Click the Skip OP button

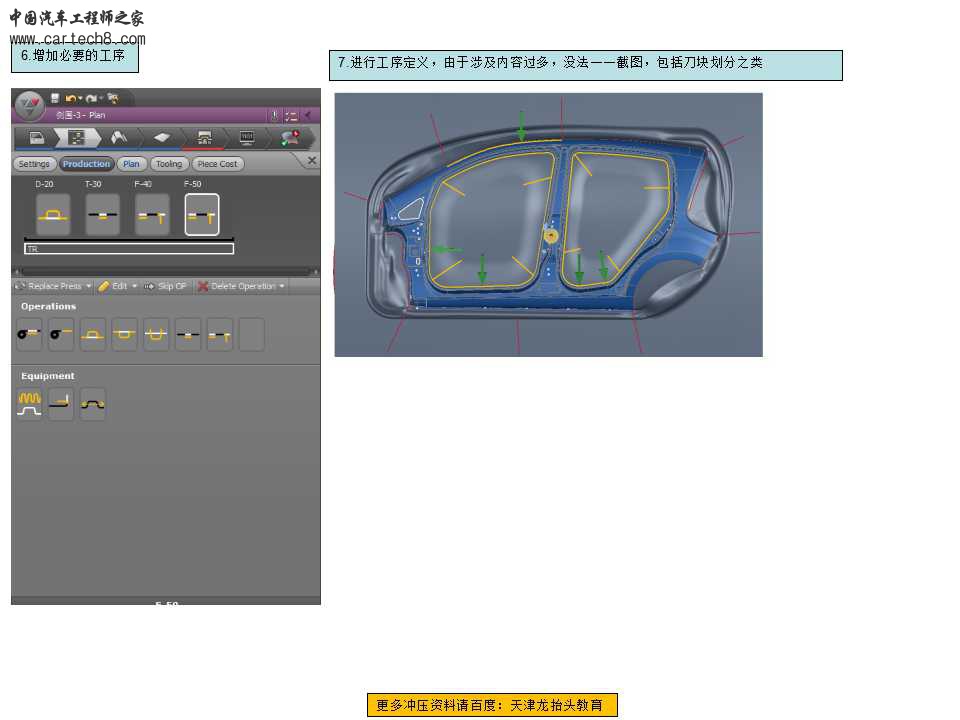[x=165, y=286]
